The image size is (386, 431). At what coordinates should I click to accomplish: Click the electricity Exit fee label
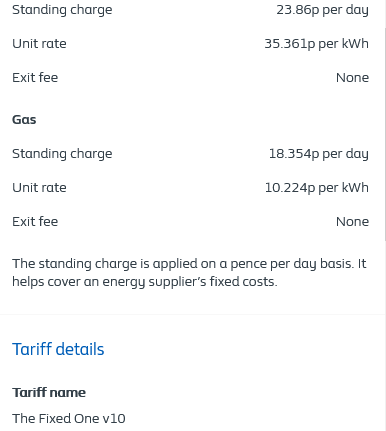(x=35, y=77)
